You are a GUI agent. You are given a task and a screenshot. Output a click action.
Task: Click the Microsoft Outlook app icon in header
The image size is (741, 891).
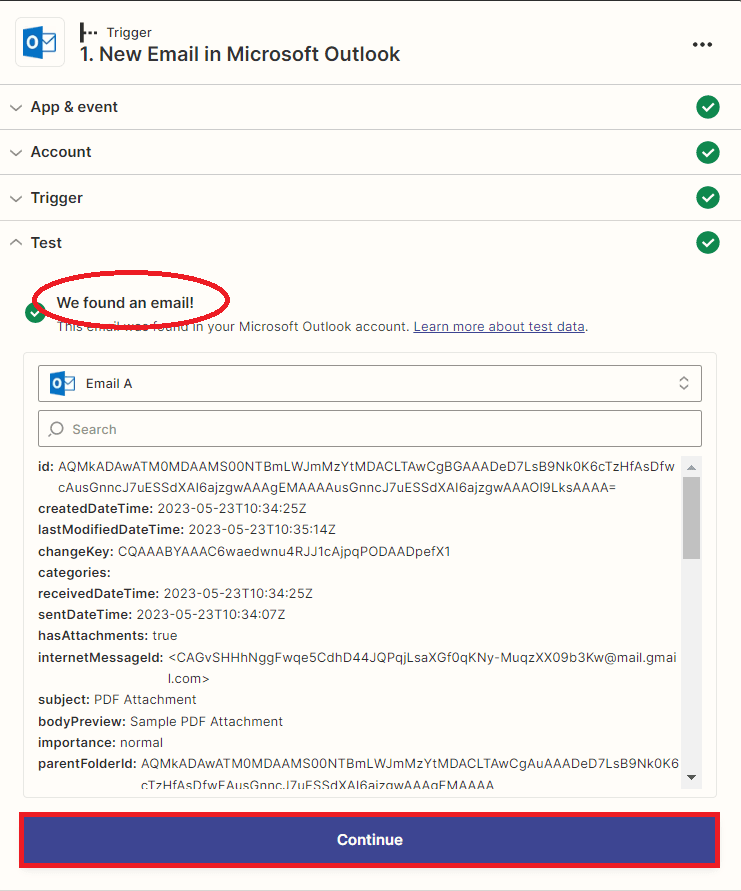pos(40,43)
